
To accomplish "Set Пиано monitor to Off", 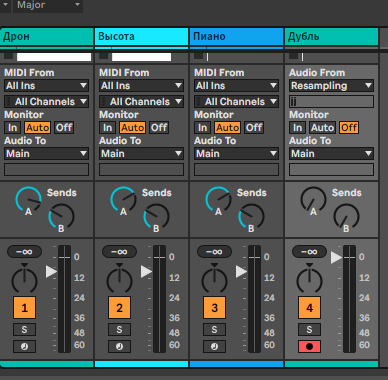I will pos(254,127).
